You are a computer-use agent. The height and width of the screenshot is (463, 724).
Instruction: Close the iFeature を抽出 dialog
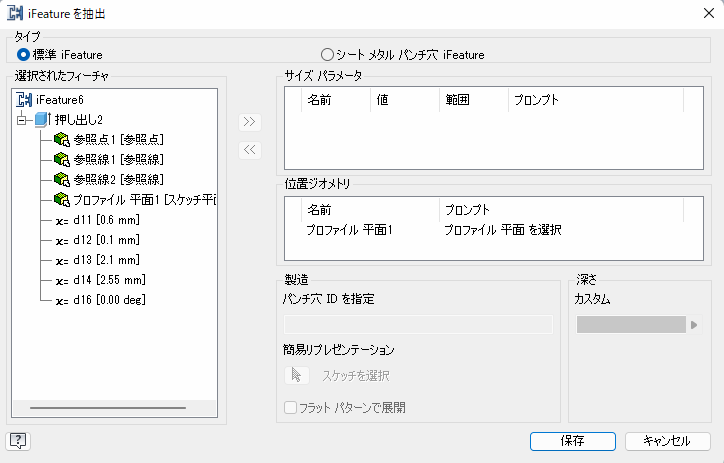click(709, 13)
